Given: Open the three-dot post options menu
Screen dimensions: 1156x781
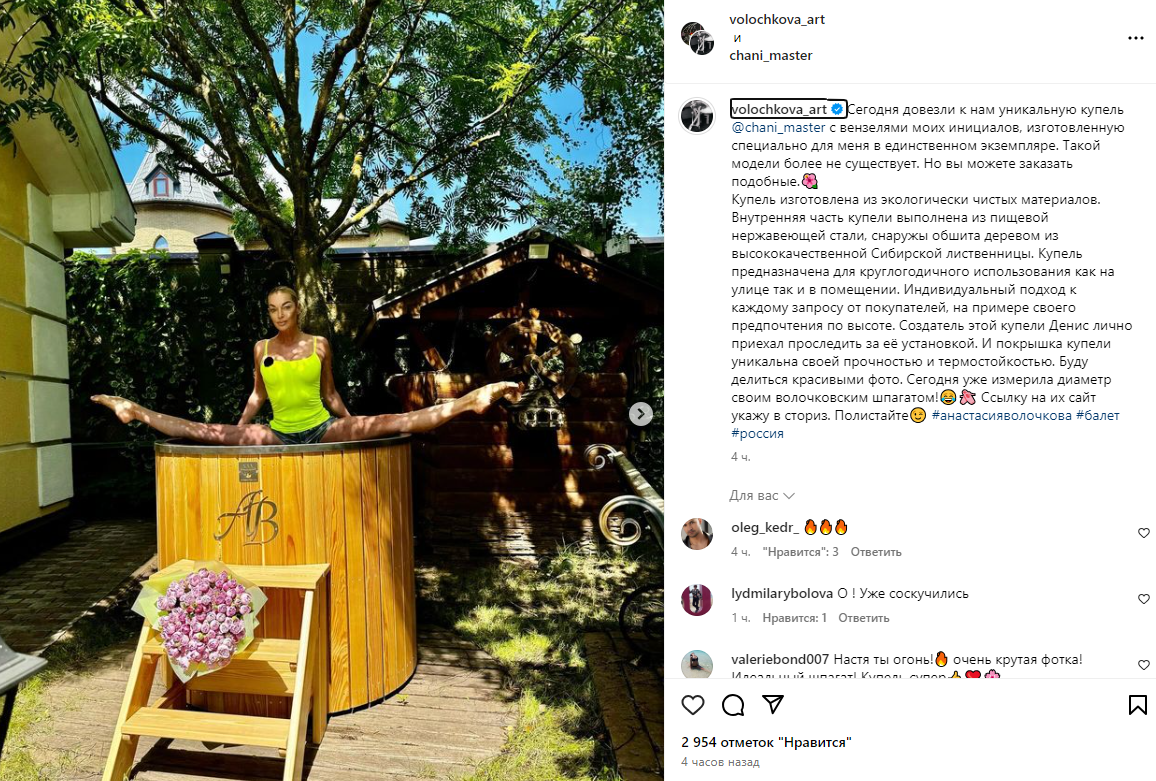Looking at the screenshot, I should pyautogui.click(x=1135, y=38).
